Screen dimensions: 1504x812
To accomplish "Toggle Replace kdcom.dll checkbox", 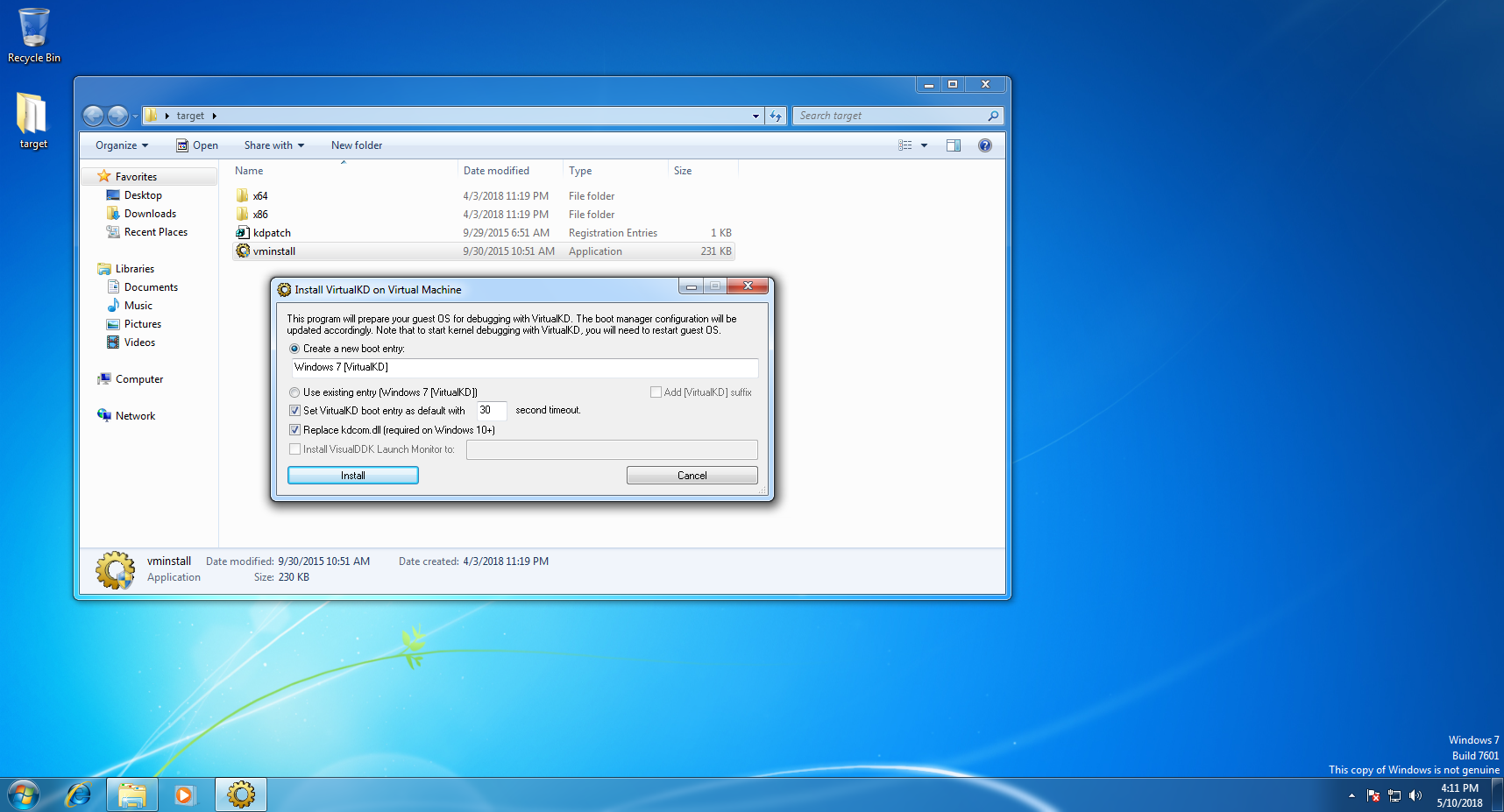I will [x=294, y=429].
